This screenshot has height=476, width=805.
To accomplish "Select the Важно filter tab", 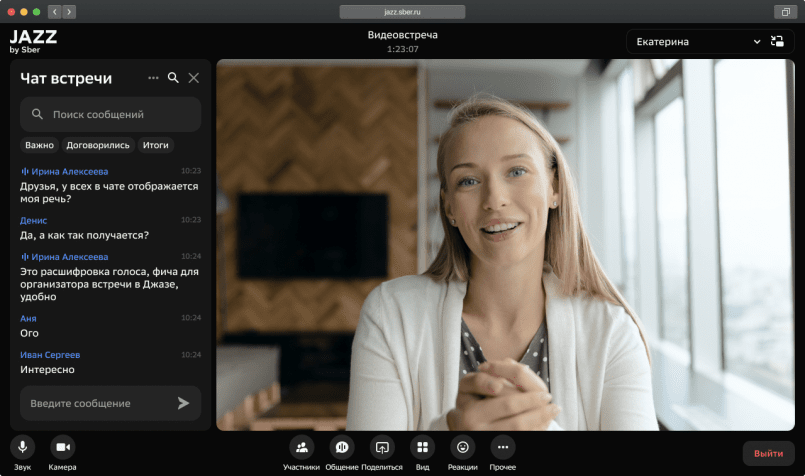I will pos(39,145).
